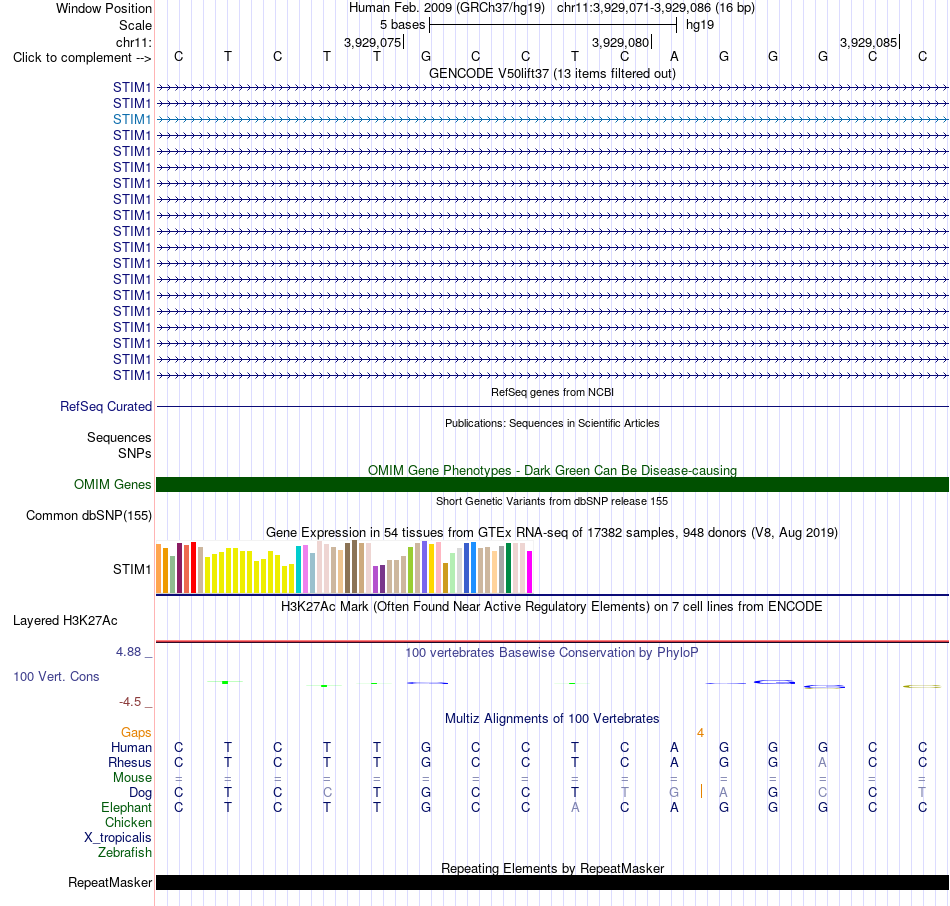Image resolution: width=950 pixels, height=906 pixels.
Task: Click the SNPs track label
Action: click(135, 453)
